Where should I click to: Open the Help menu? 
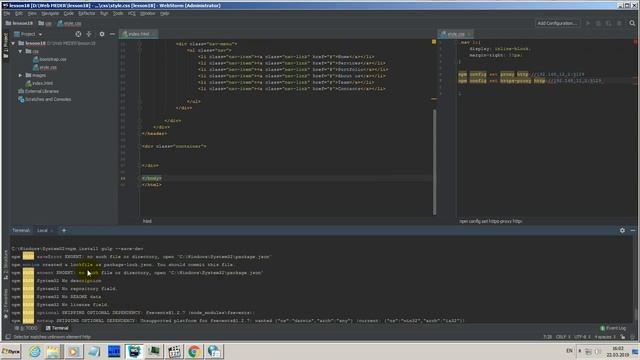[x=164, y=13]
